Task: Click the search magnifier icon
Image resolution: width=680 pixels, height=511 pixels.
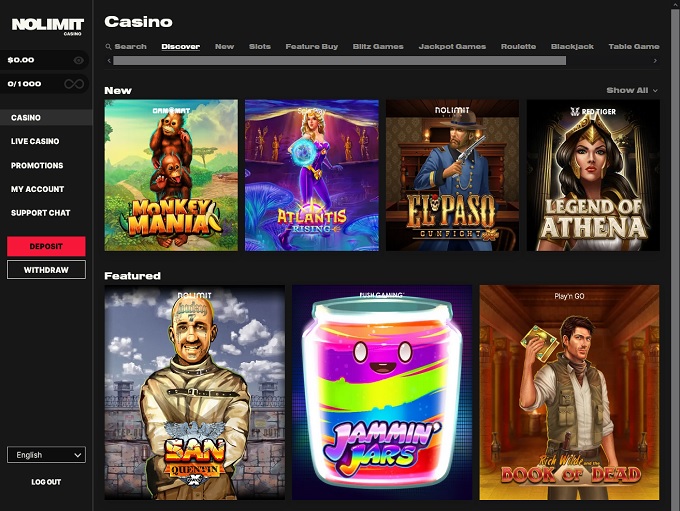Action: [x=108, y=46]
